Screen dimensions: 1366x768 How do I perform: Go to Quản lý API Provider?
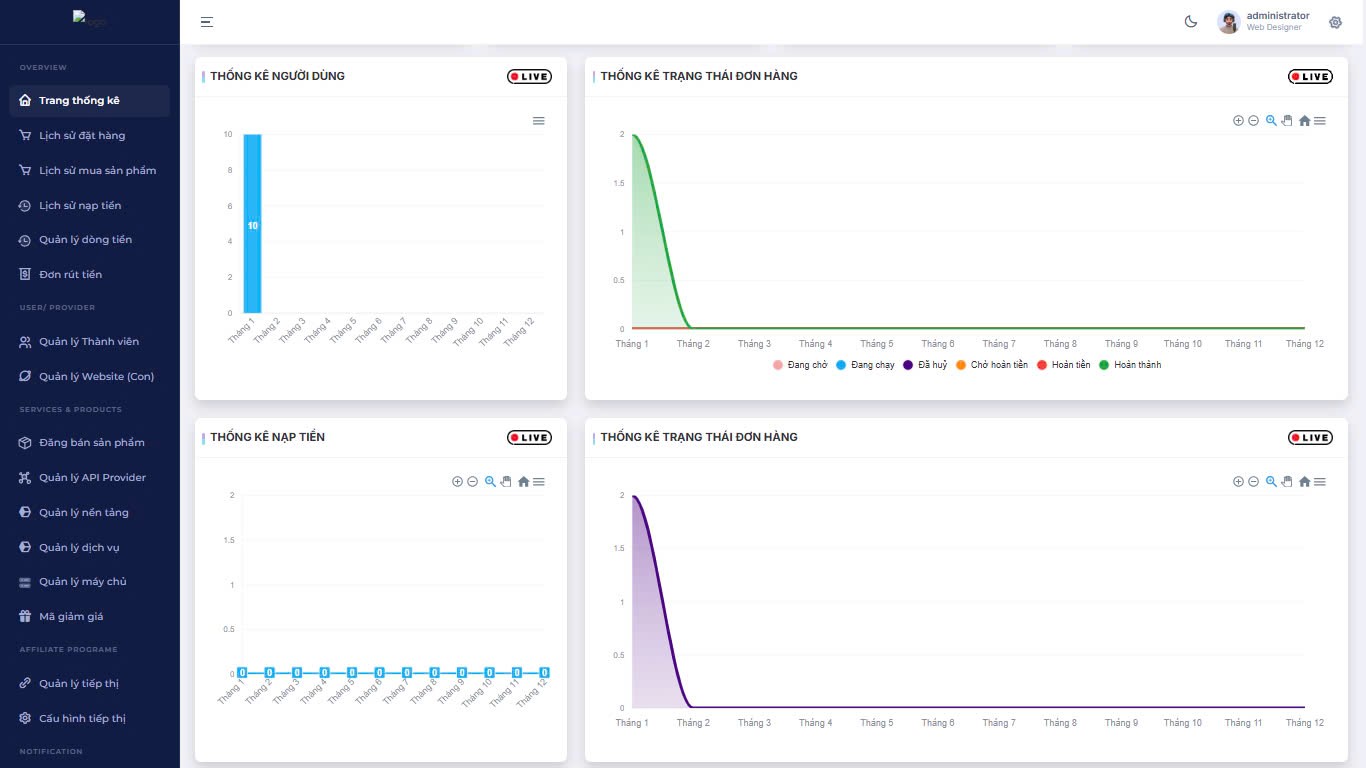[90, 477]
